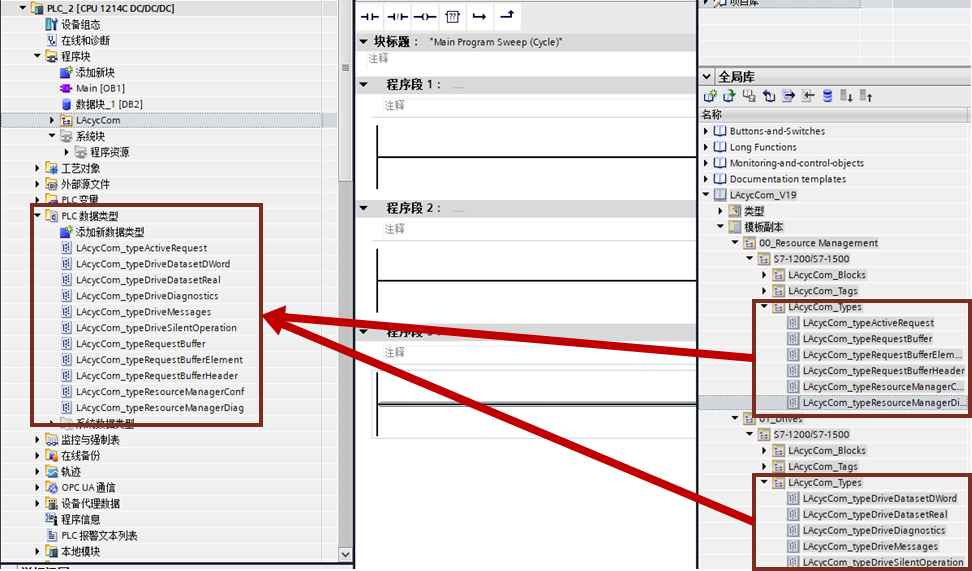Image resolution: width=972 pixels, height=571 pixels.
Task: Expand 工艺对象 in the project tree
Action: [x=39, y=168]
